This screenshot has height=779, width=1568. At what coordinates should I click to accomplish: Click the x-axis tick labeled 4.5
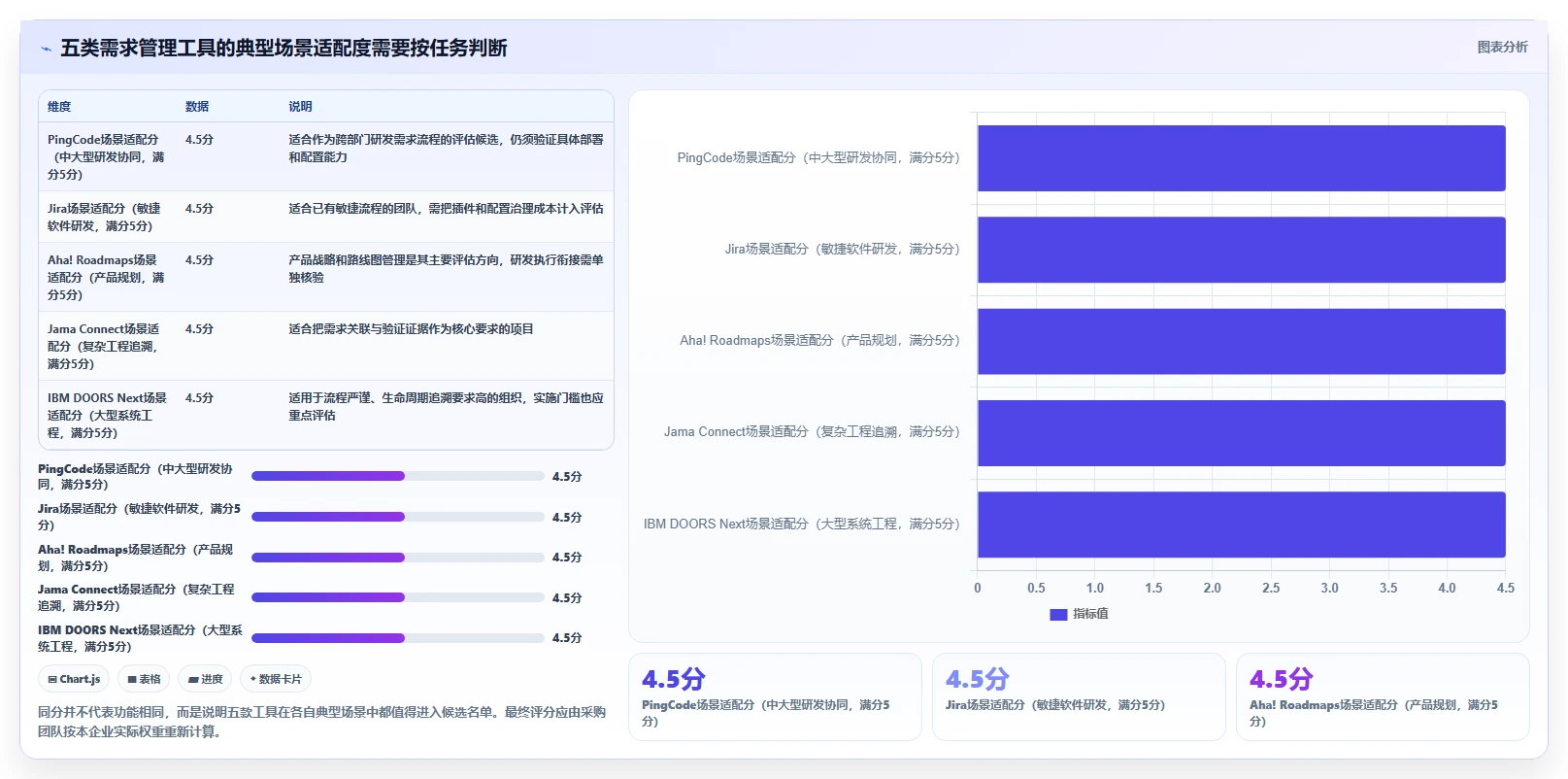point(1506,588)
